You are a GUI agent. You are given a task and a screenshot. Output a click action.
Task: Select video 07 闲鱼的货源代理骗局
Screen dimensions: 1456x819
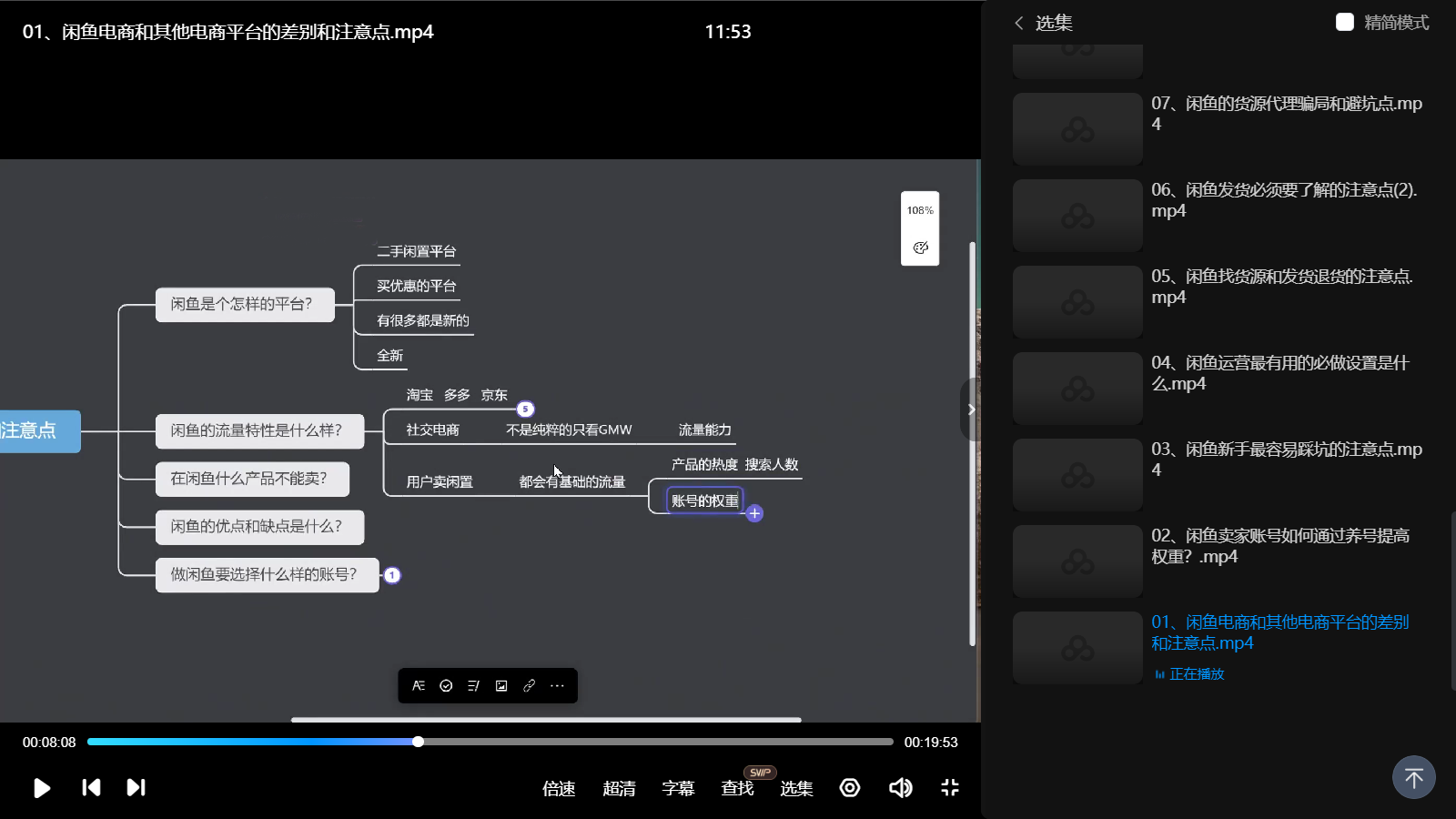[x=1286, y=114]
